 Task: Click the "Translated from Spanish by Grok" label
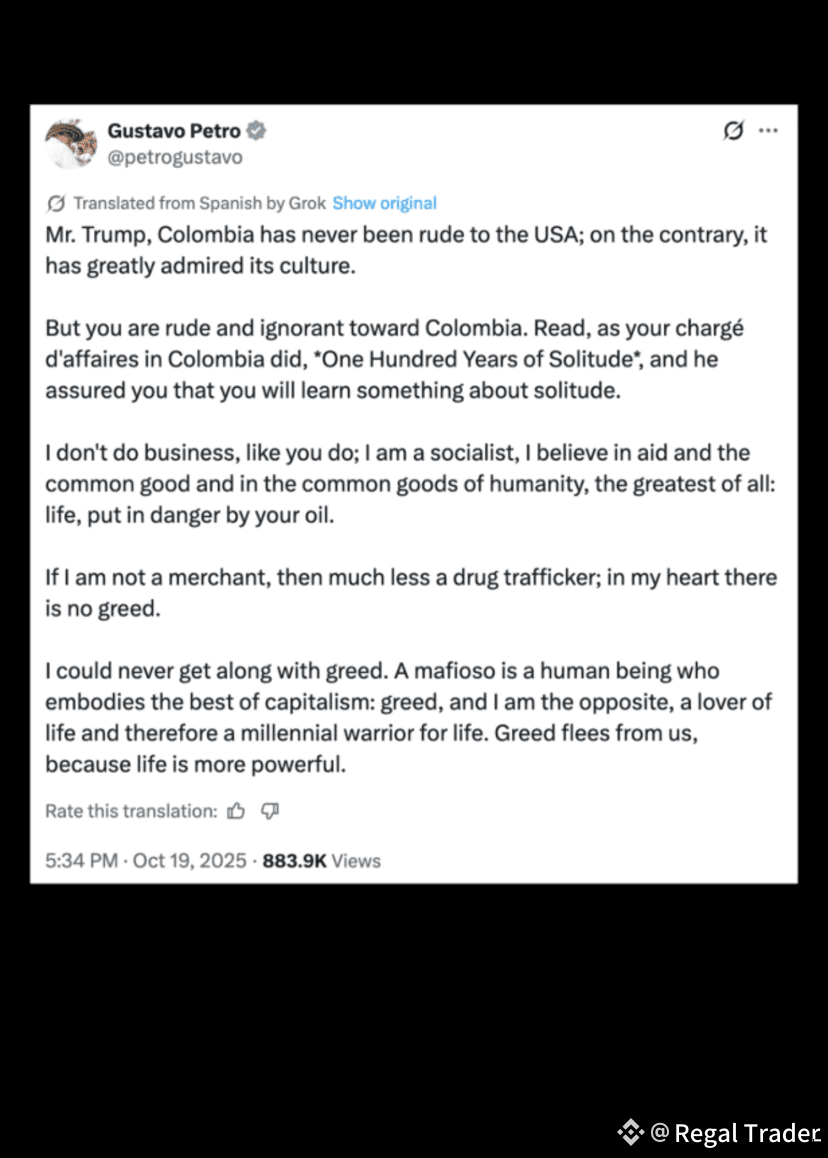coord(199,203)
